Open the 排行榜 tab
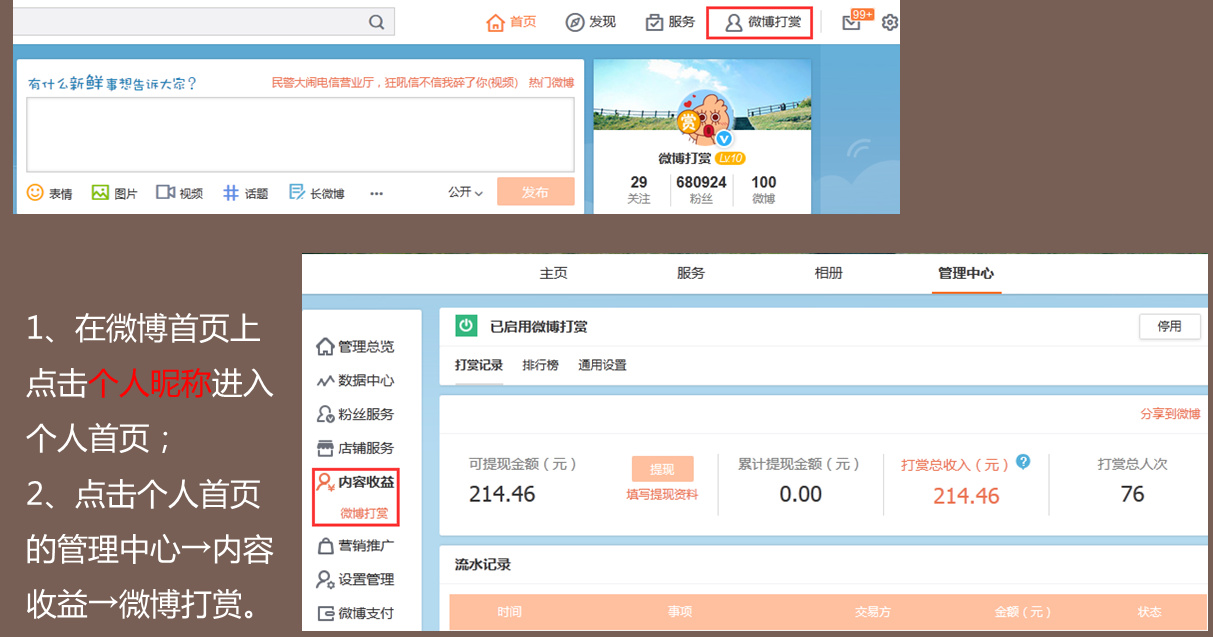This screenshot has width=1213, height=637. point(540,365)
